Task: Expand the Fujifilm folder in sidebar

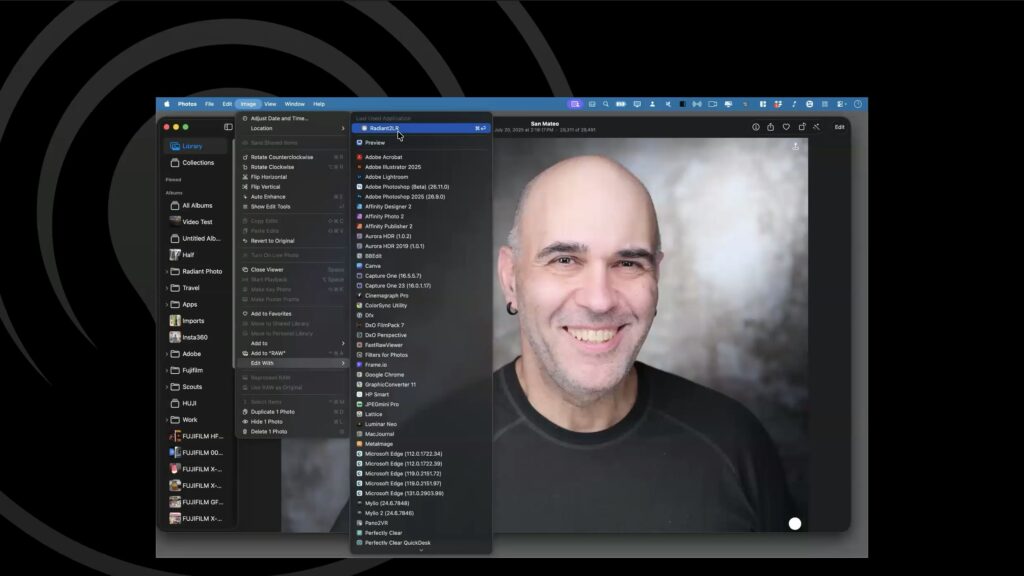Action: [x=167, y=370]
